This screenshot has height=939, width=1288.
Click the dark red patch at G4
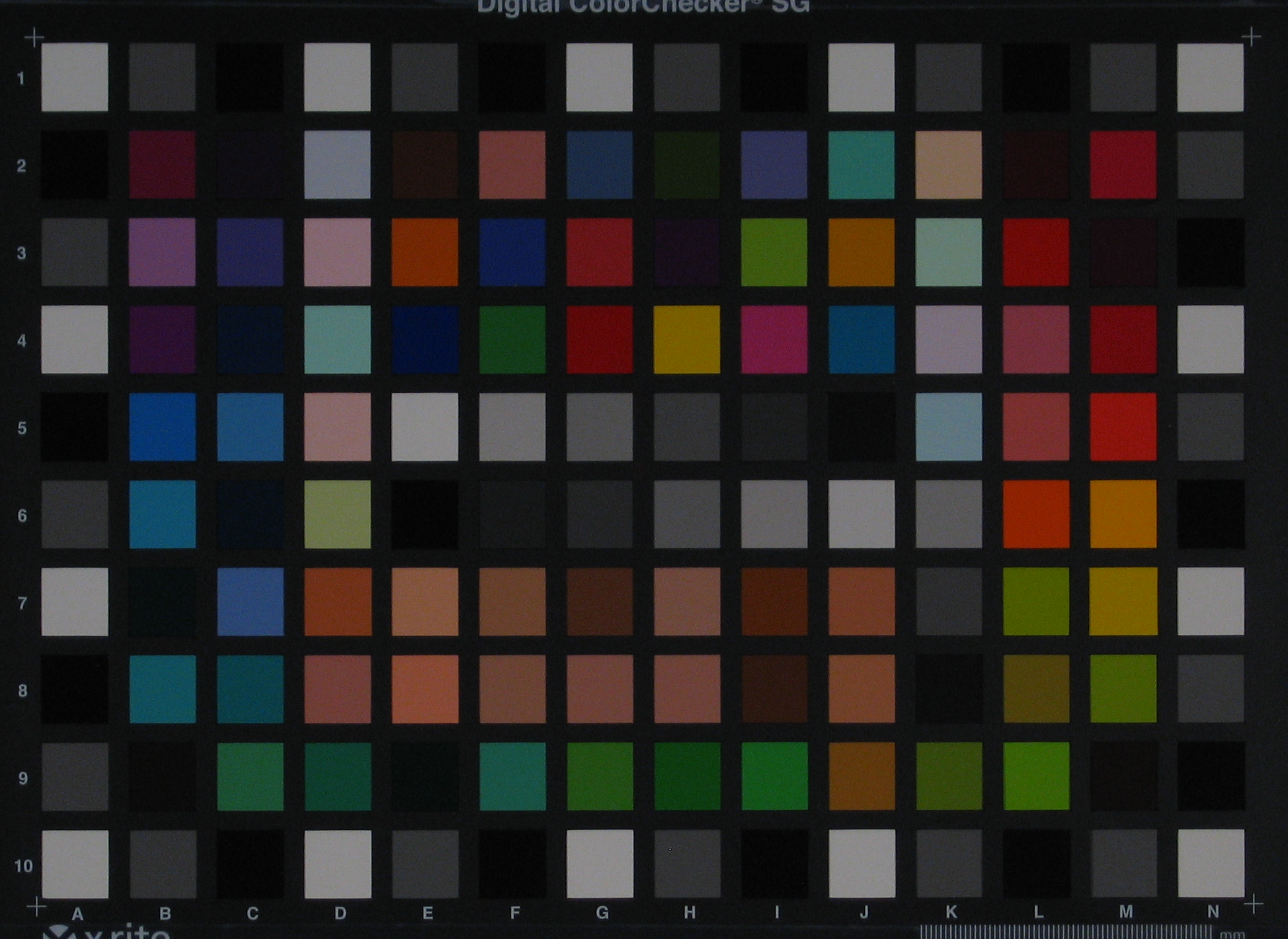tap(599, 339)
